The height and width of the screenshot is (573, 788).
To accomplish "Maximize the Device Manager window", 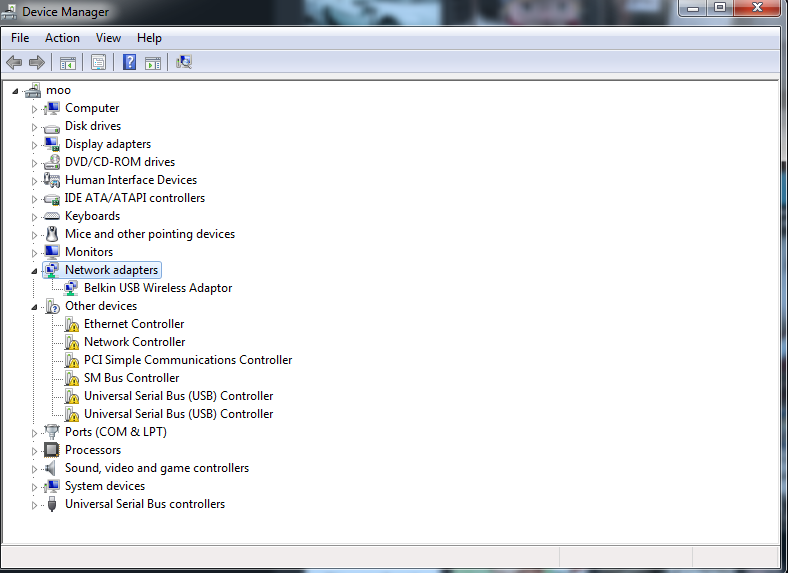I will click(720, 8).
